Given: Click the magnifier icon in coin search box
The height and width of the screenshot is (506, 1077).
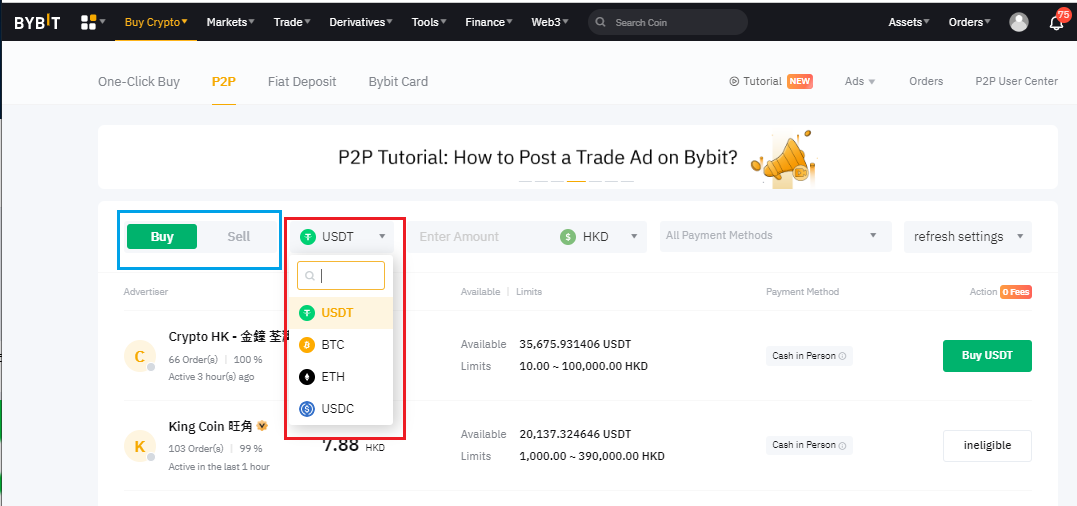Looking at the screenshot, I should coord(310,275).
